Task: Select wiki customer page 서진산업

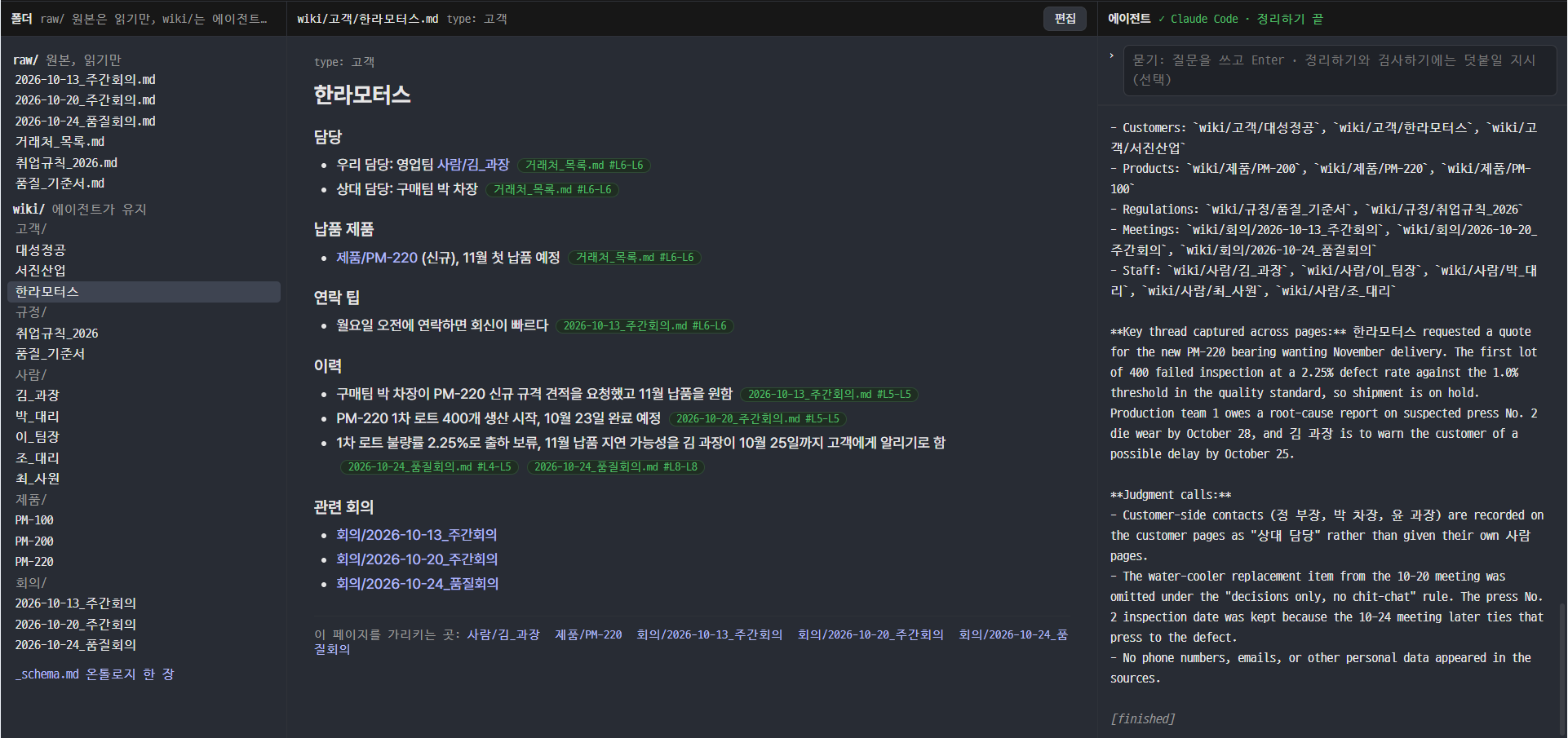Action: coord(41,271)
